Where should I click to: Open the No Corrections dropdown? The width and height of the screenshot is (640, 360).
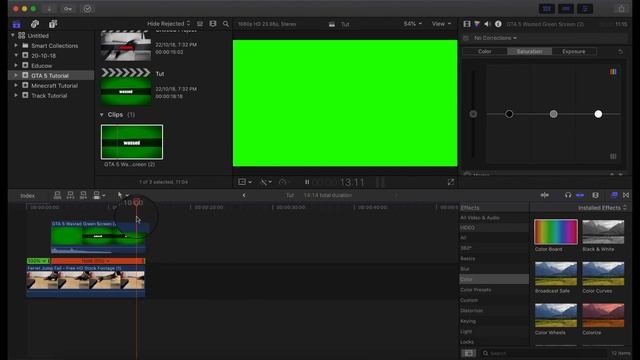tap(495, 38)
